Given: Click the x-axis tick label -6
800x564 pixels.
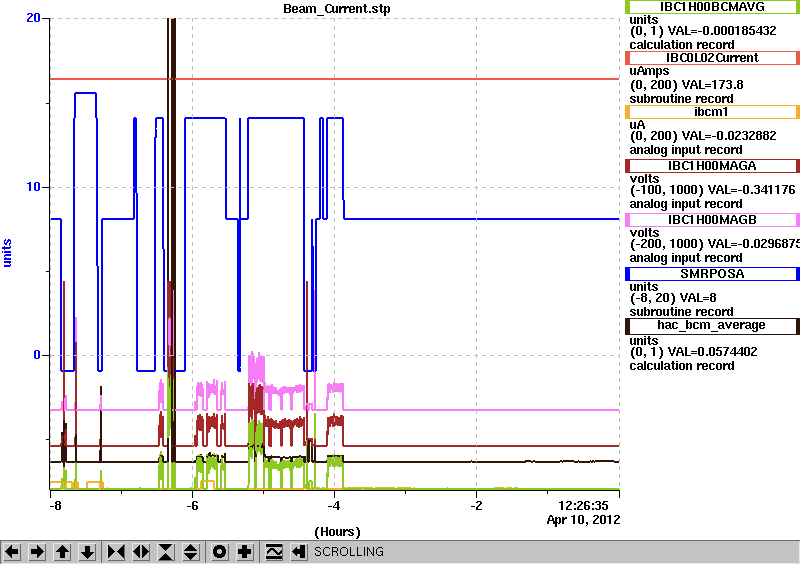Looking at the screenshot, I should pos(191,506).
